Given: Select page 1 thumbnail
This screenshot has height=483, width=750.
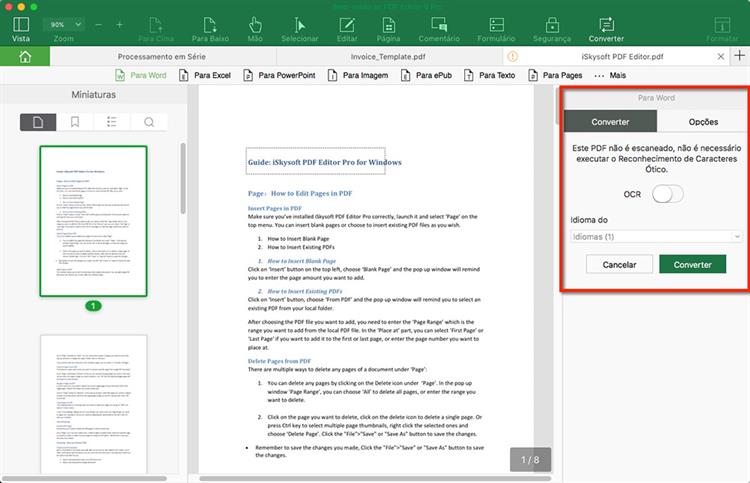Looking at the screenshot, I should click(x=93, y=221).
